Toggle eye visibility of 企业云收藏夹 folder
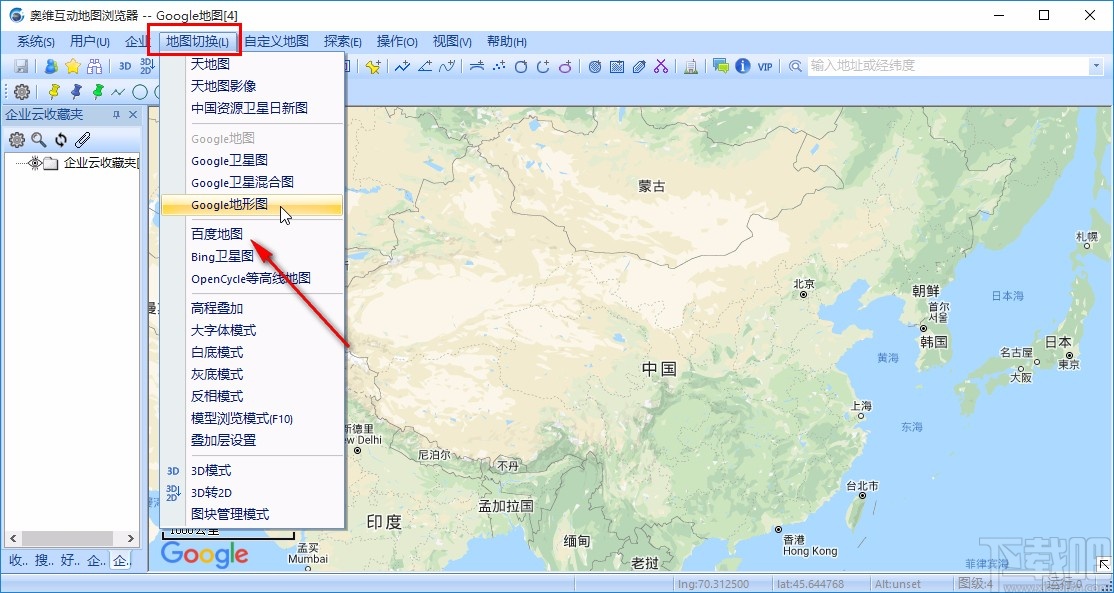 coord(34,163)
